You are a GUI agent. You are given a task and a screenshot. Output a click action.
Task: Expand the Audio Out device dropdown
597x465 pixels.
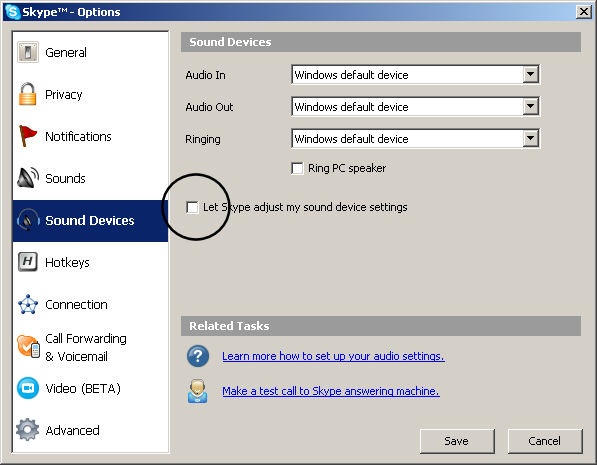click(530, 107)
